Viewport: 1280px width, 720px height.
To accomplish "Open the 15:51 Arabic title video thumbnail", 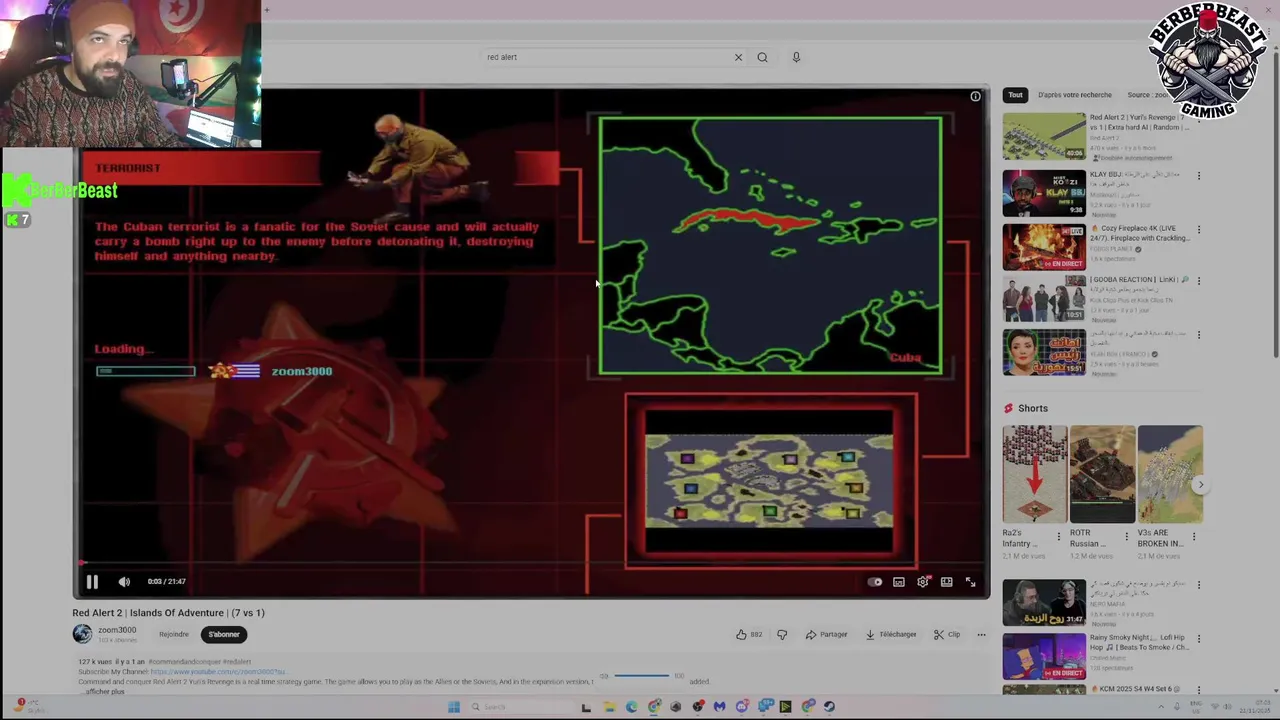I will tap(1044, 352).
